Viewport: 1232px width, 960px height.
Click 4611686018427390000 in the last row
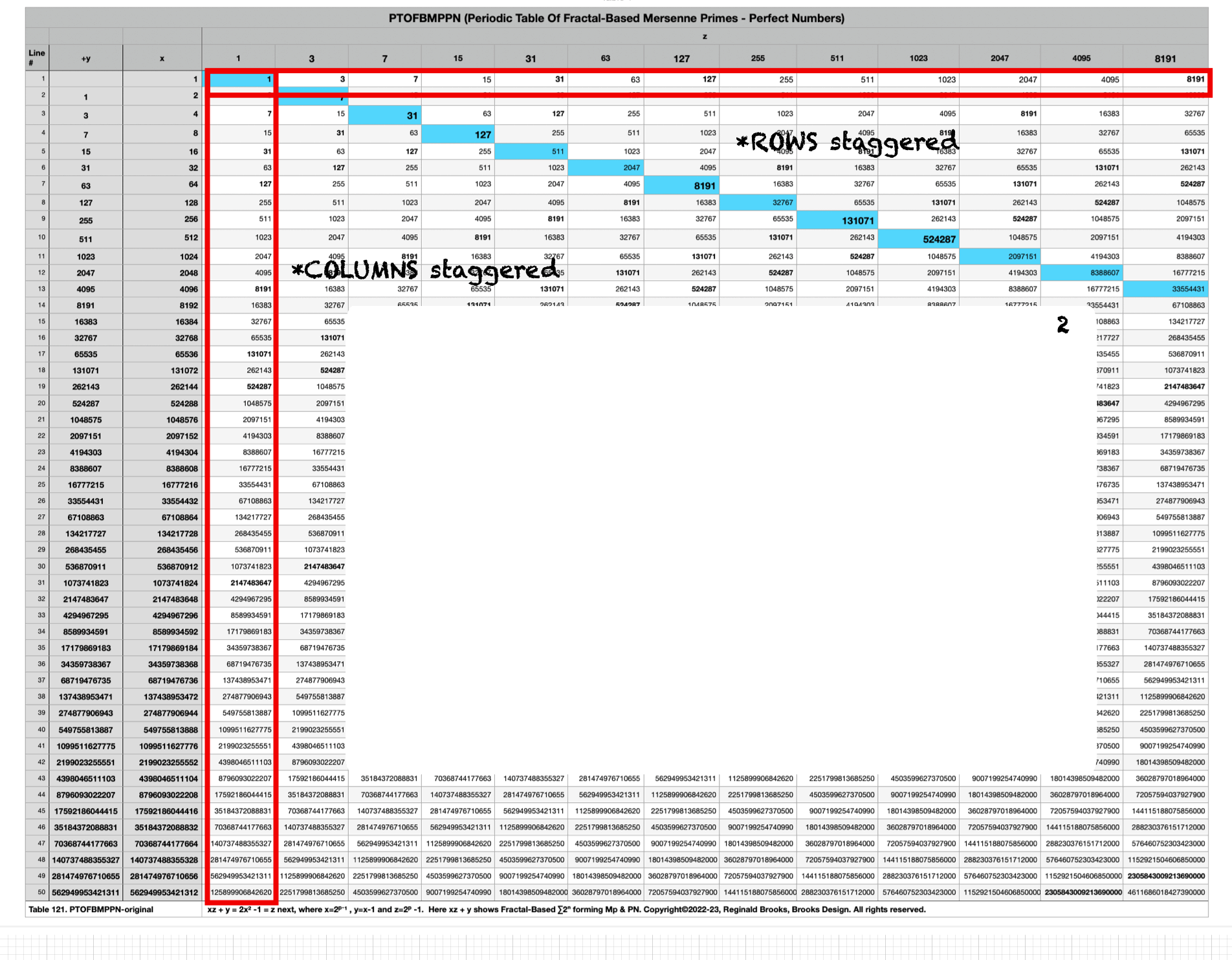(x=1165, y=893)
